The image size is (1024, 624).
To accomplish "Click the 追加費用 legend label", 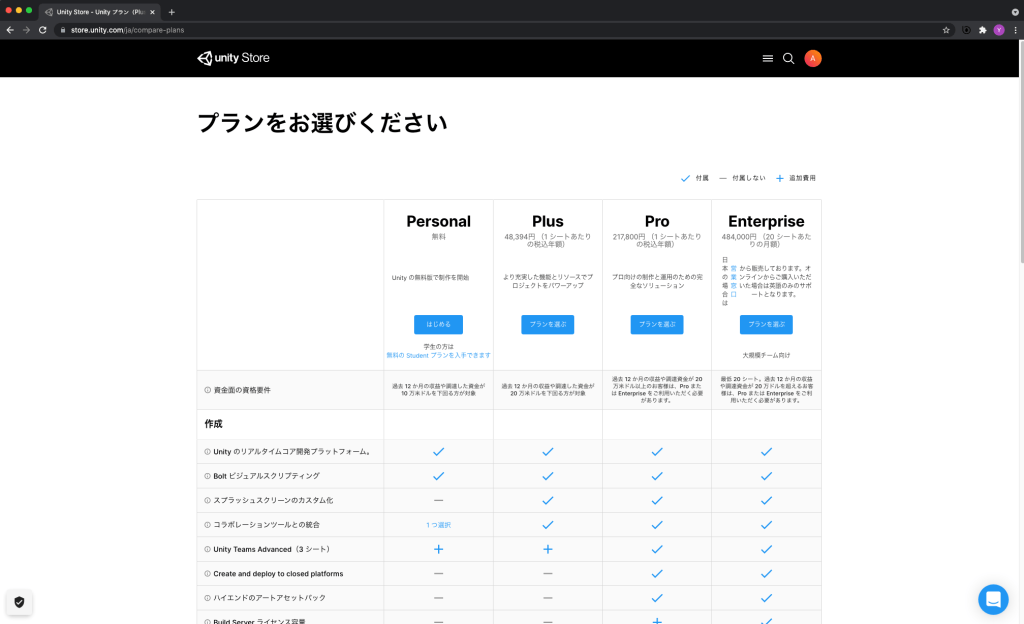I will [x=802, y=178].
